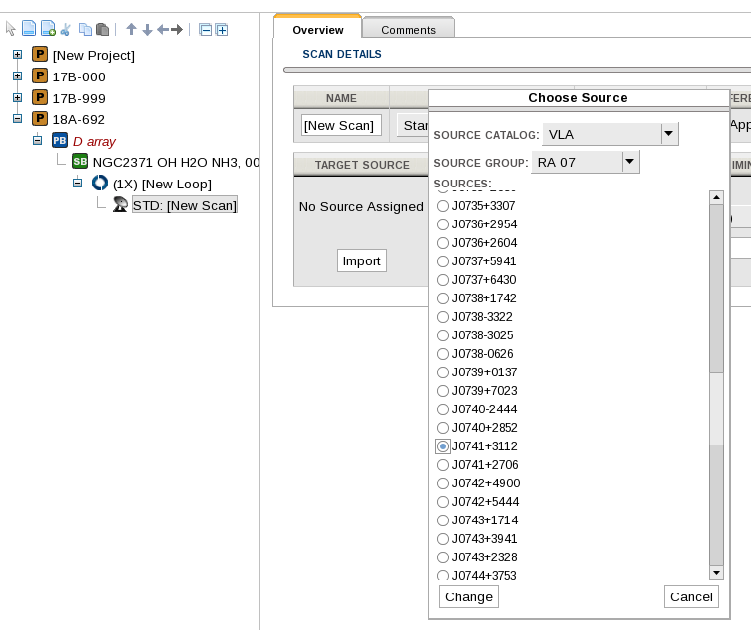Click the cut scissors icon in toolbar
Viewport: 751px width, 630px height.
click(66, 30)
